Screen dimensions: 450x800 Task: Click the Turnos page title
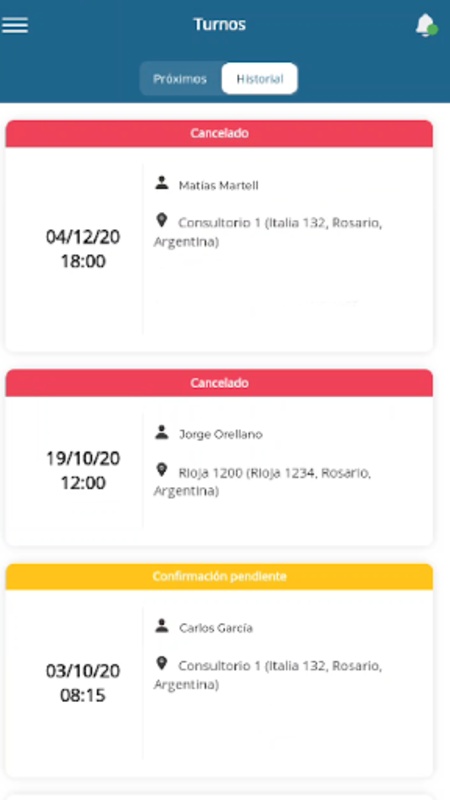(219, 24)
